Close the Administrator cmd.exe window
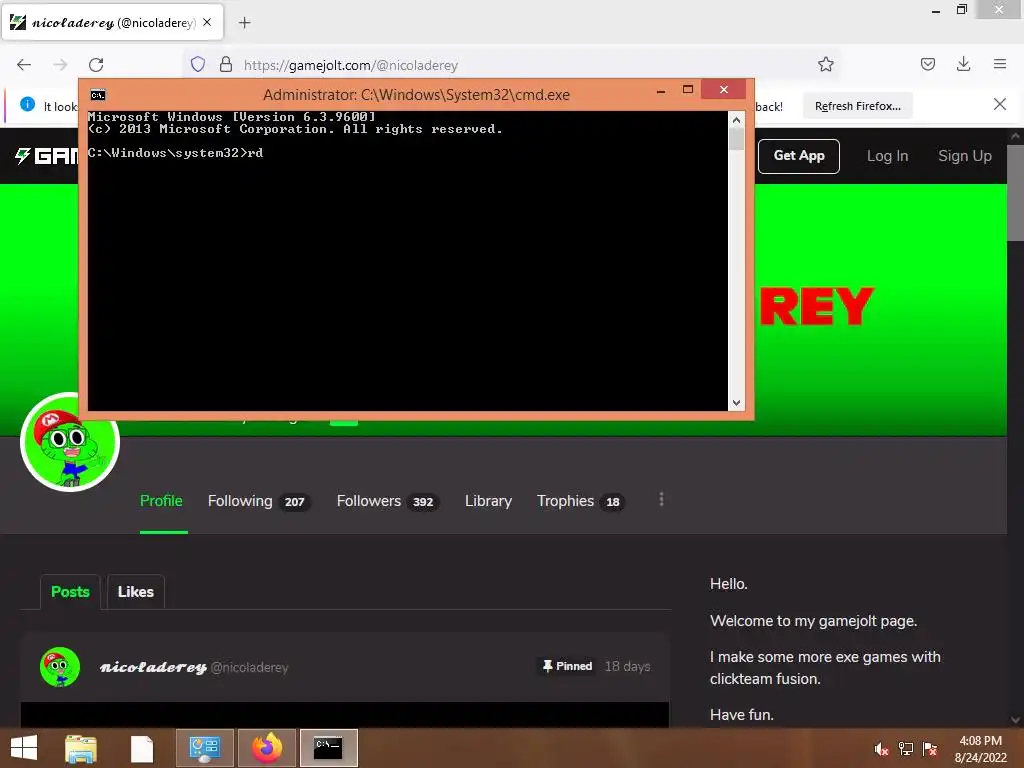This screenshot has height=768, width=1024. point(724,89)
